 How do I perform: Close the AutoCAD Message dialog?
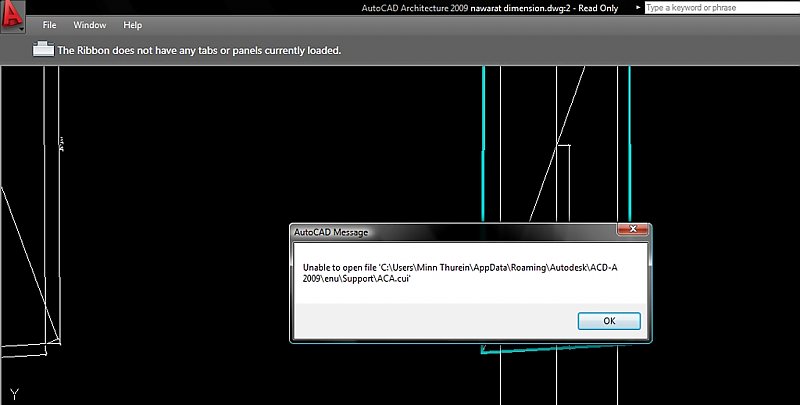pyautogui.click(x=633, y=229)
